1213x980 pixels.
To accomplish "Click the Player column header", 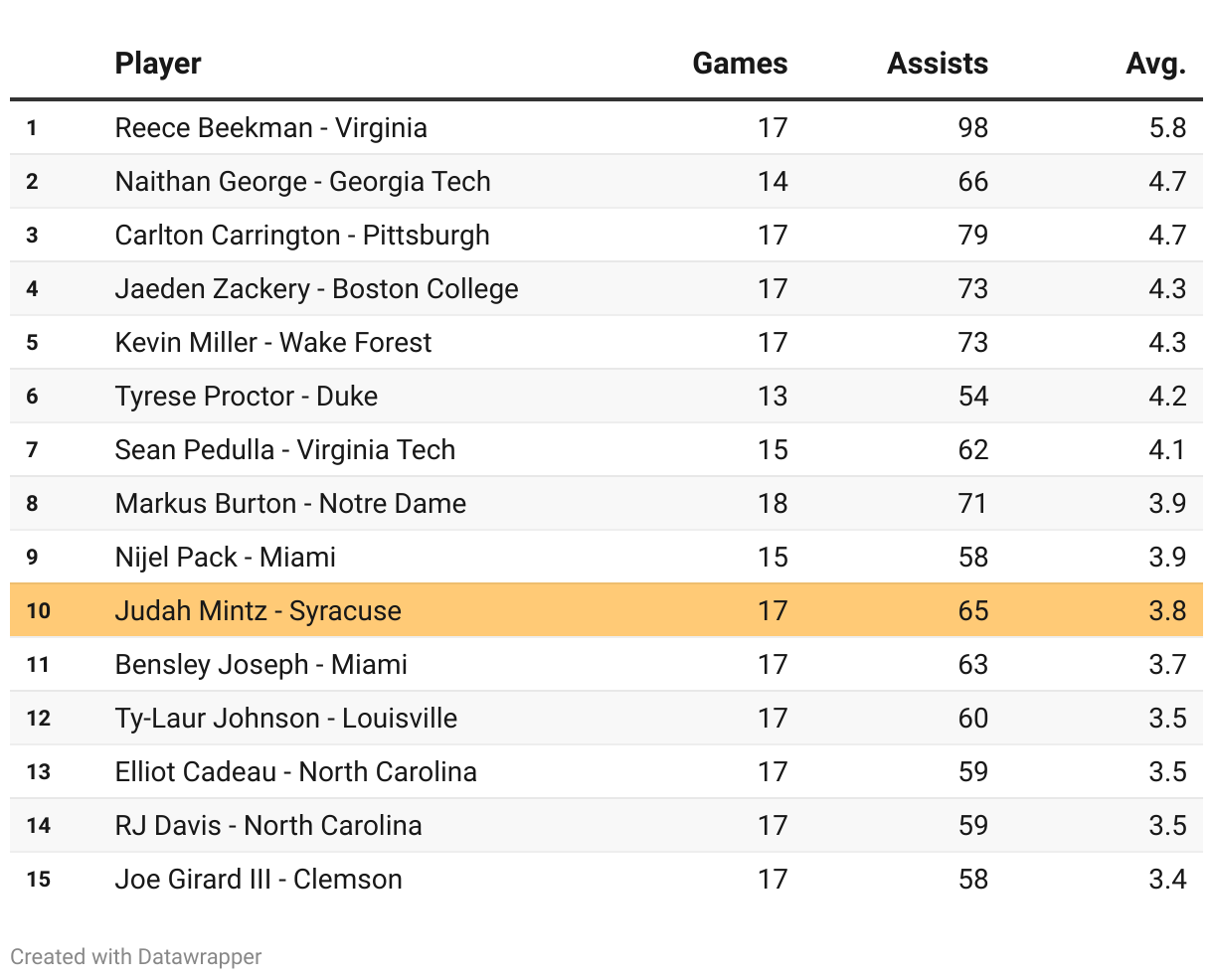I will coord(158,64).
